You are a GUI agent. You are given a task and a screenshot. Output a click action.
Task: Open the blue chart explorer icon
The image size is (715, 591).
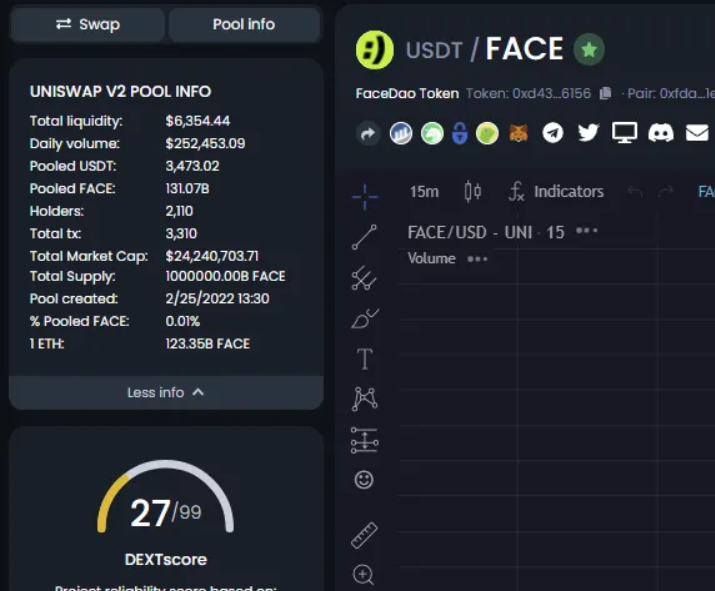point(401,134)
